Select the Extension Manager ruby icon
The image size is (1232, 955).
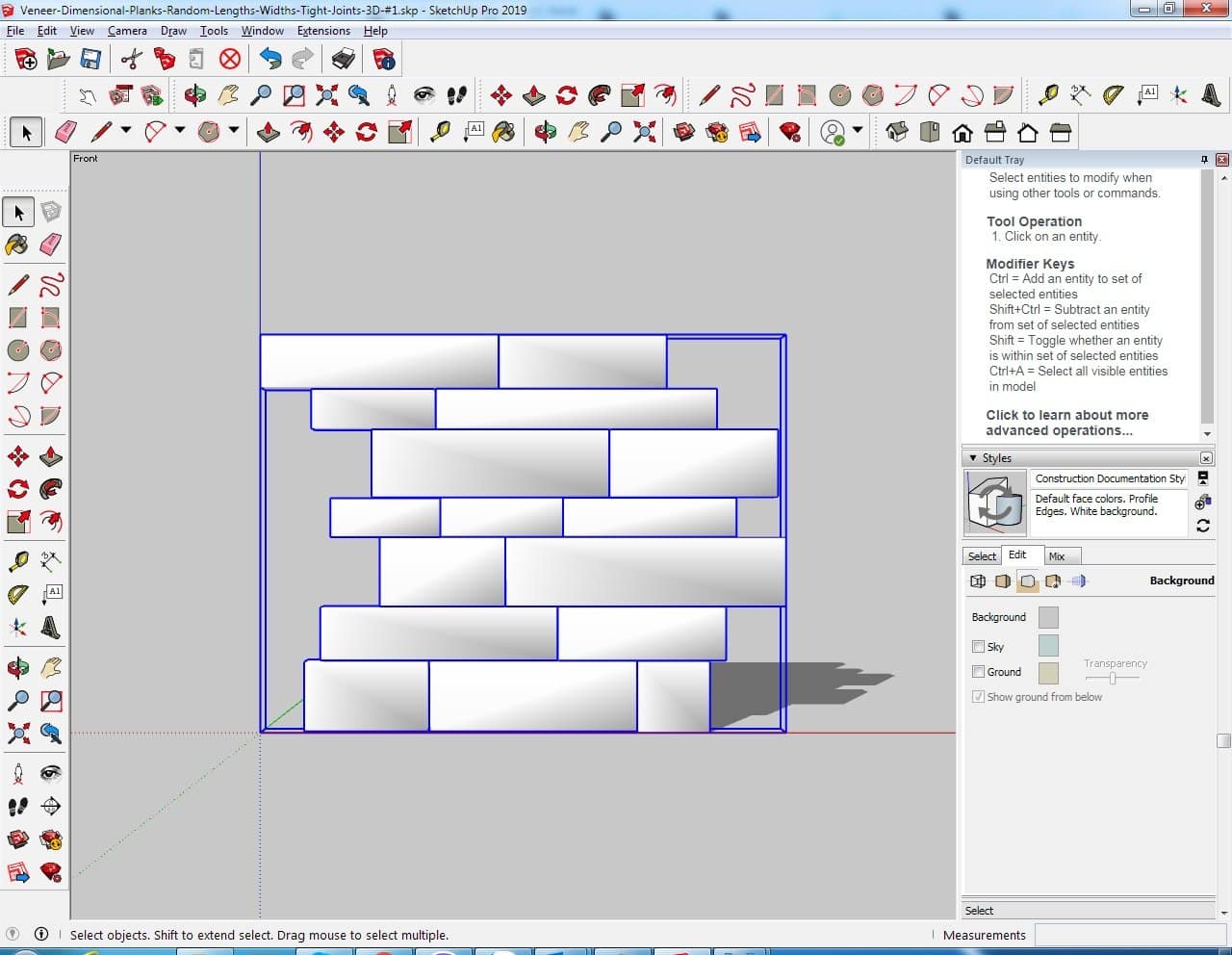click(x=790, y=132)
